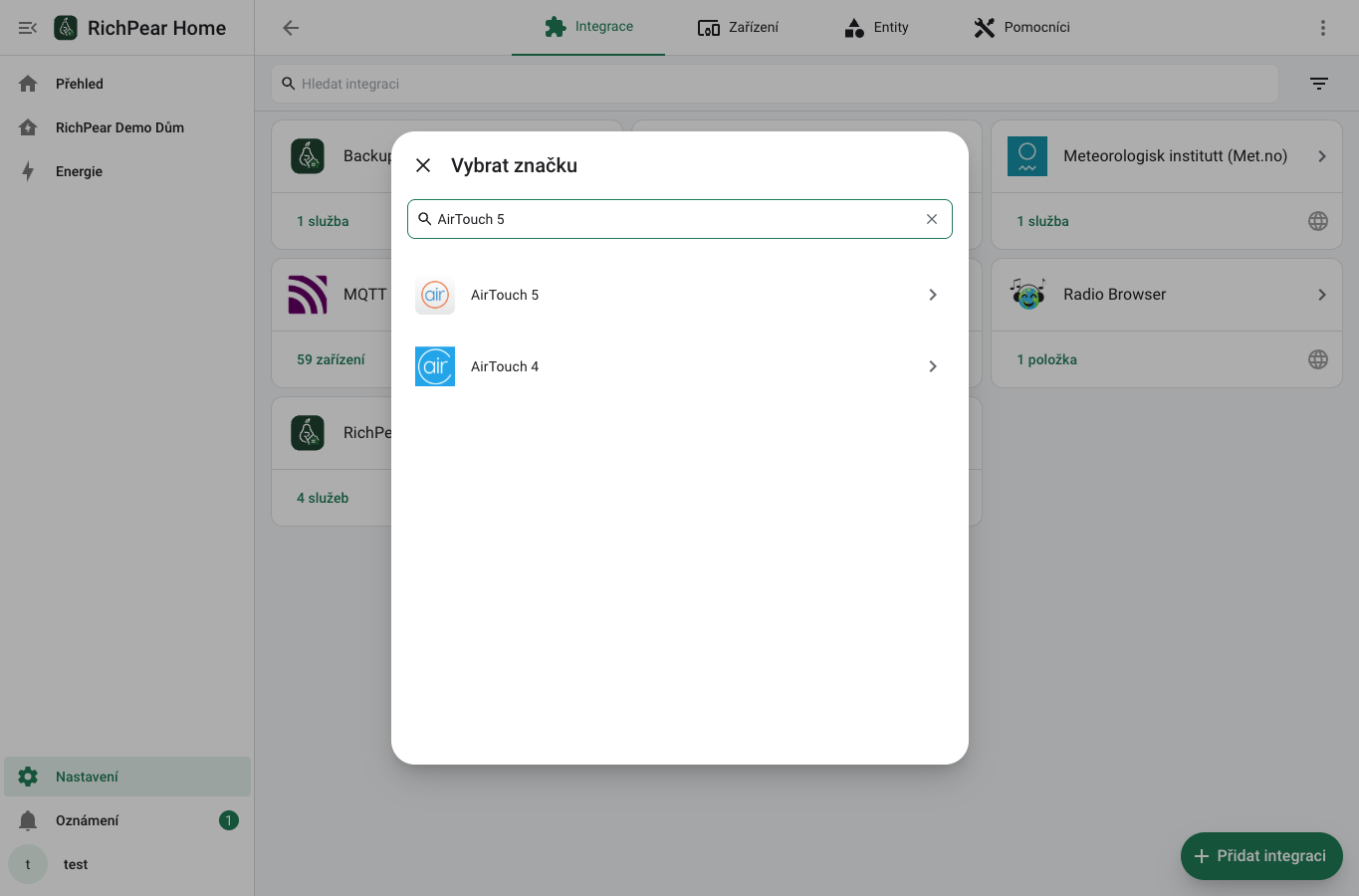Screen dimensions: 1359x896
Task: Switch to the Pomocníci tab
Action: click(1021, 27)
